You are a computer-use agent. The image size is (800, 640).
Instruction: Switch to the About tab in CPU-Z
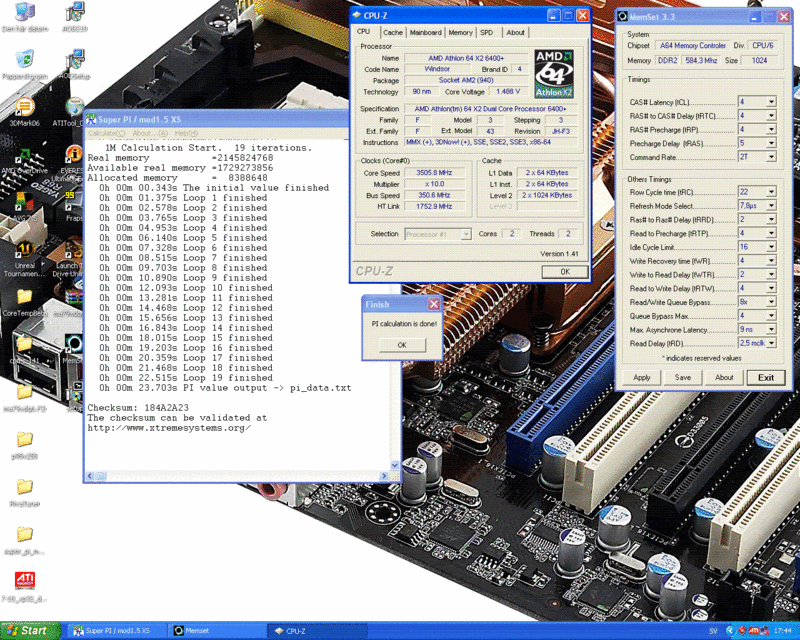coord(515,32)
